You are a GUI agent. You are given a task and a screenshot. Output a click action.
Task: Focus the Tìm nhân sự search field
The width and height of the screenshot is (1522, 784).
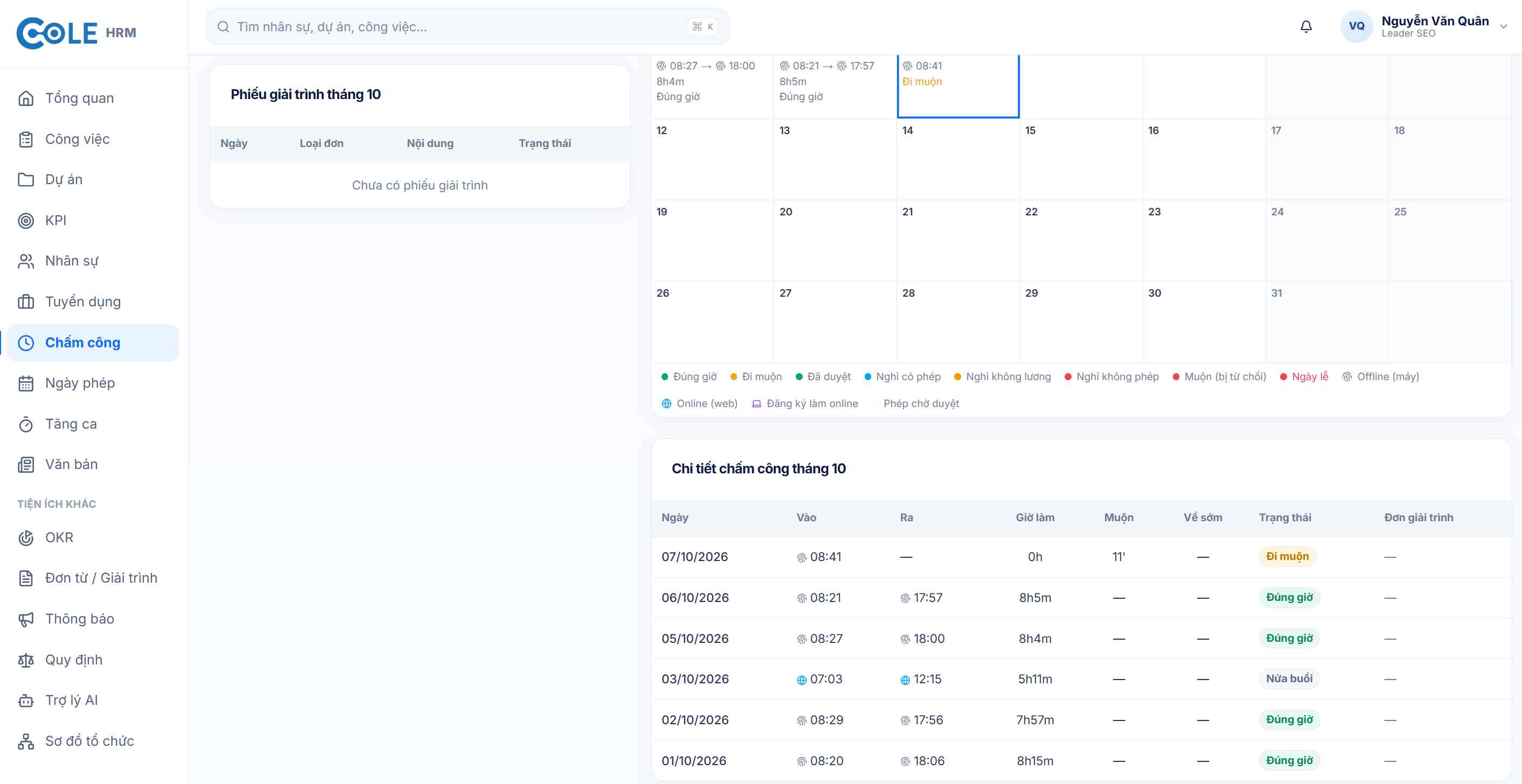[467, 26]
